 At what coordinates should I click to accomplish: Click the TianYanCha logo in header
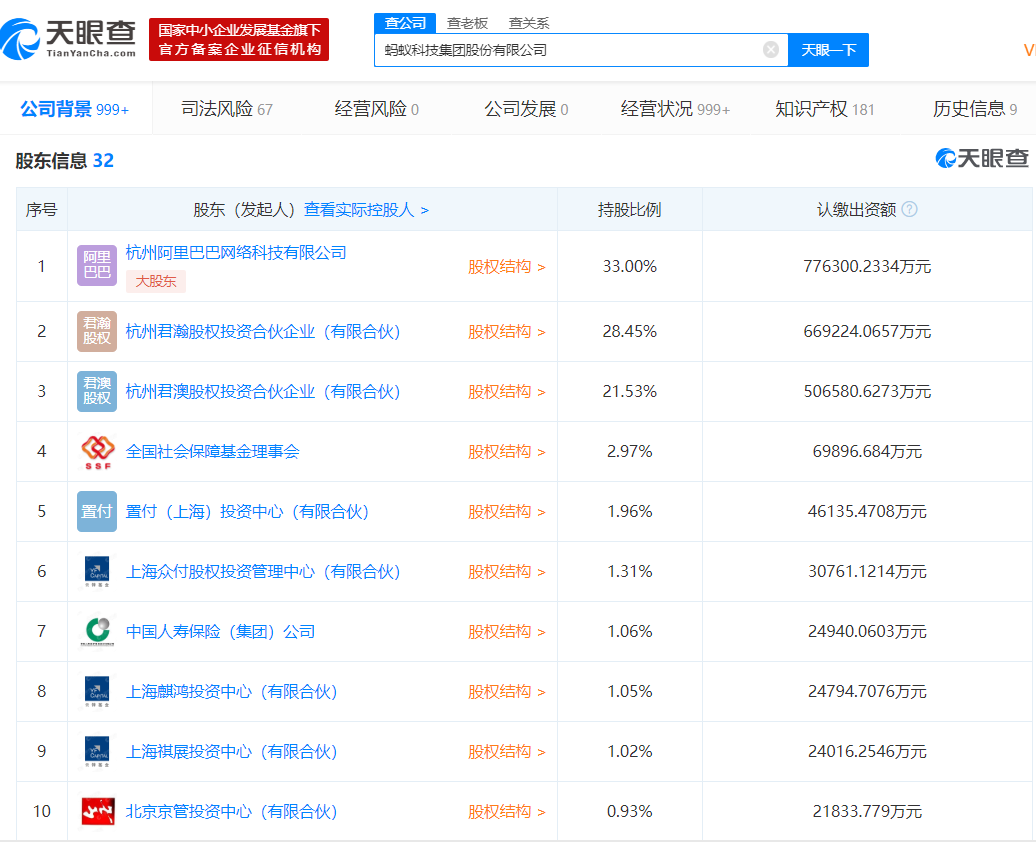tap(68, 40)
